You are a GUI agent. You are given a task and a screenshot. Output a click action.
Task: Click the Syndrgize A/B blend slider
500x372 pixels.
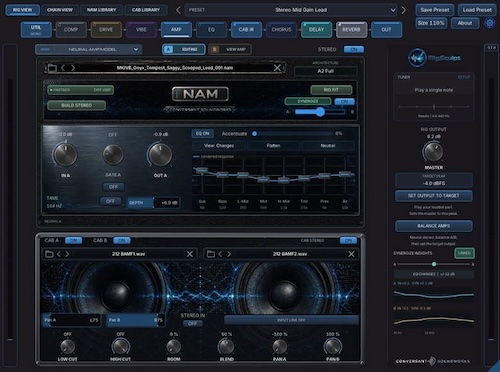coord(320,112)
